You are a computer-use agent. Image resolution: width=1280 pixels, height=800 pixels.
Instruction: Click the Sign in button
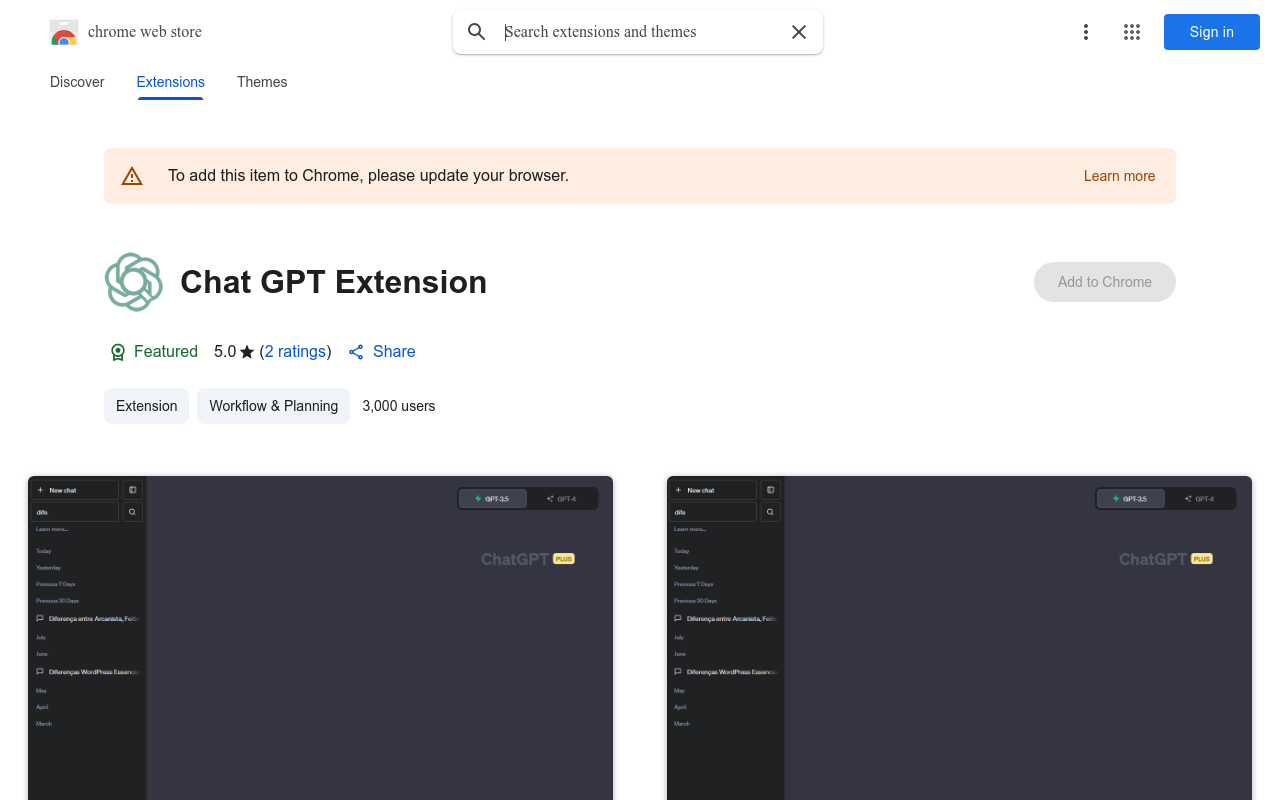point(1212,32)
